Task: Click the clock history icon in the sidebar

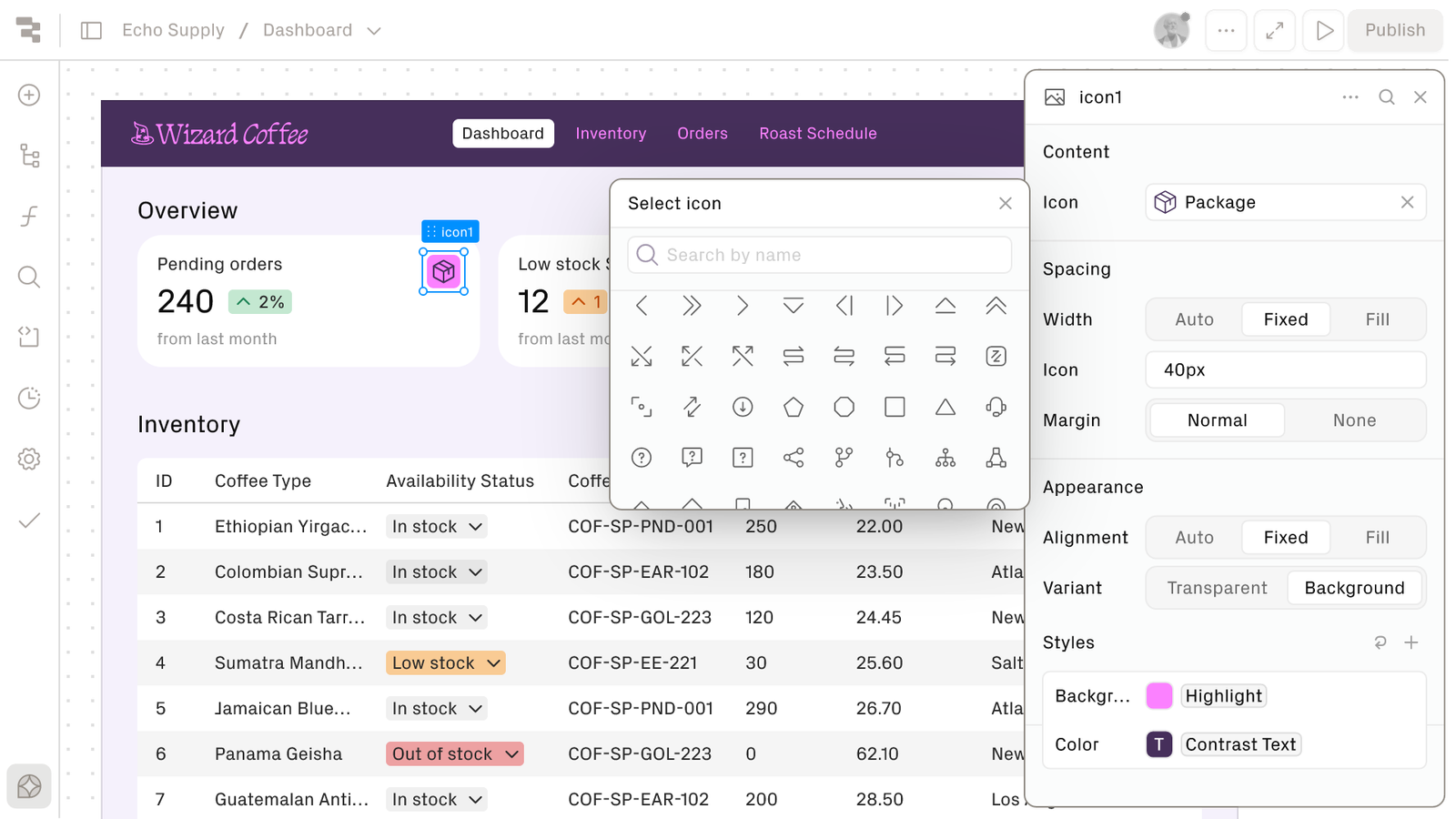Action: [28, 398]
